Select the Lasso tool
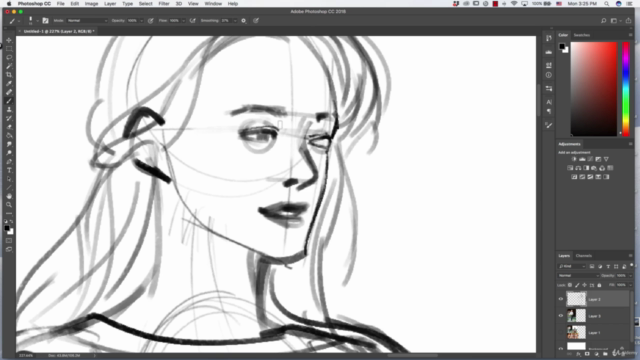The height and width of the screenshot is (360, 640). 9,57
